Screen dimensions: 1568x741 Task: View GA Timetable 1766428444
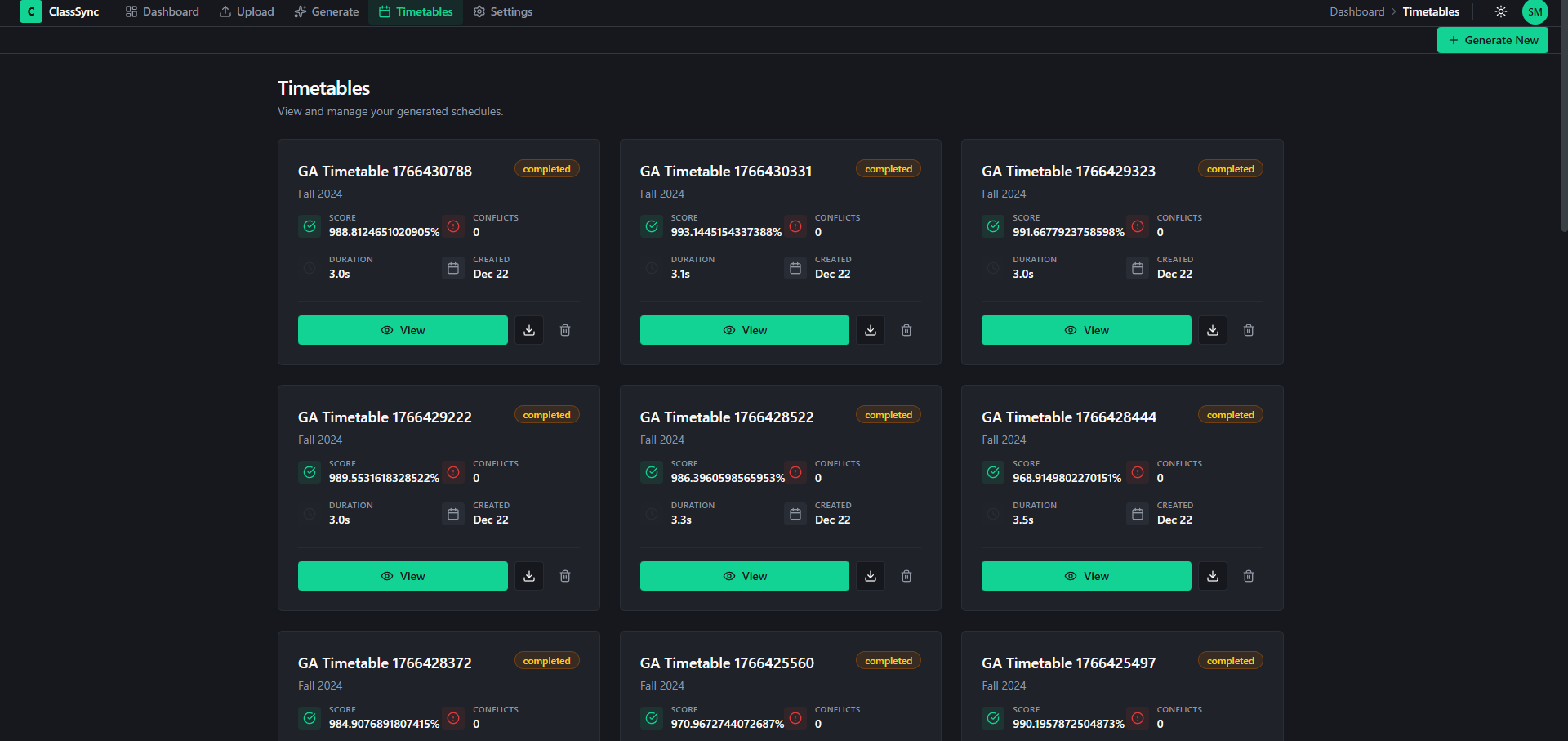coord(1086,576)
